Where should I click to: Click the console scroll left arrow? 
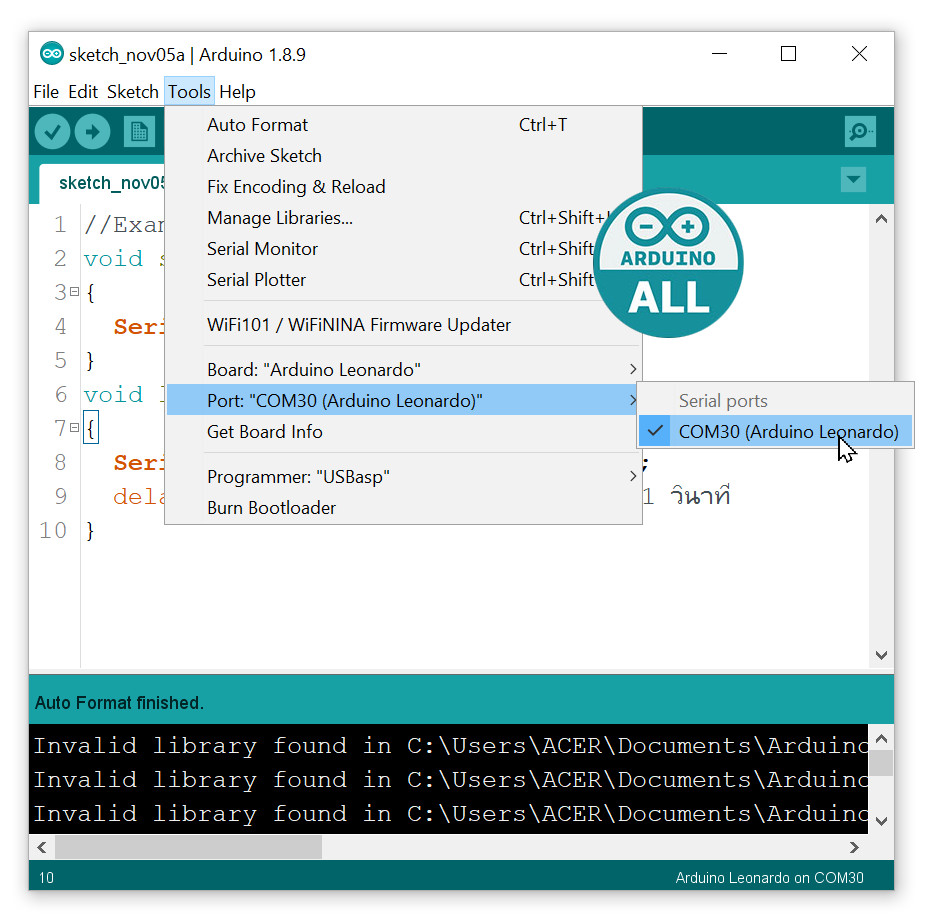tap(41, 847)
